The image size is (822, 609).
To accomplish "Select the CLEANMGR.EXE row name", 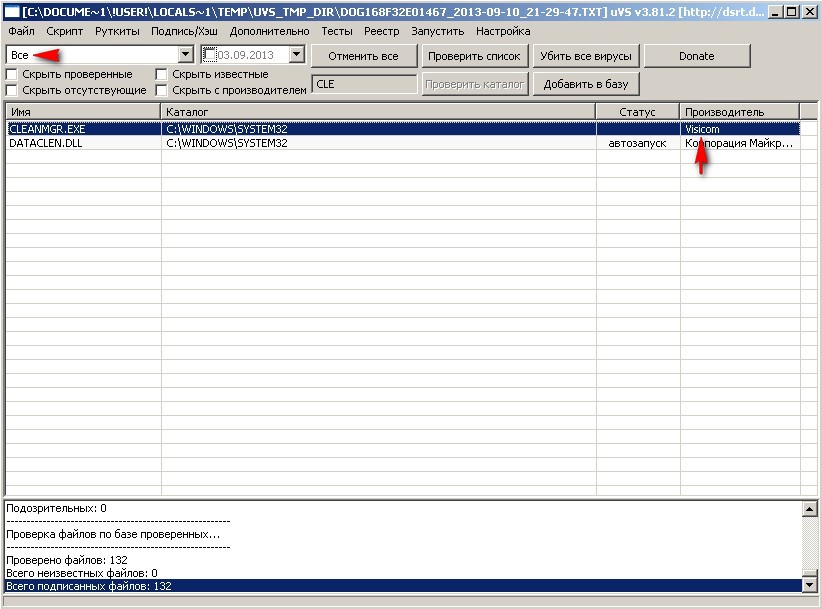I will tap(47, 129).
